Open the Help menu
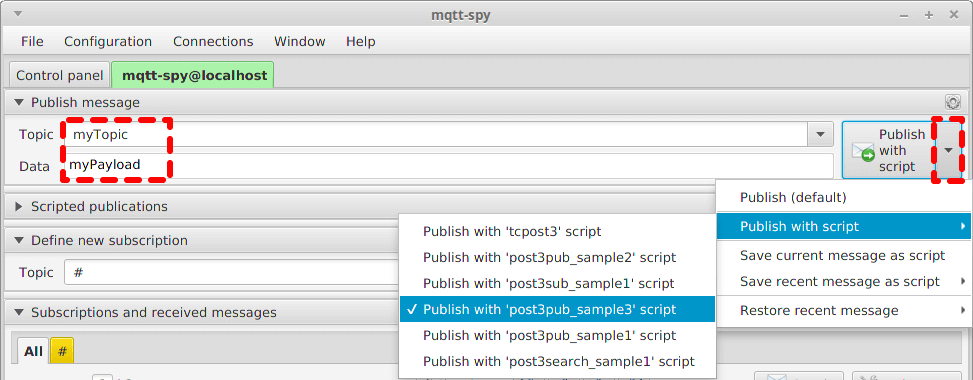 tap(361, 42)
